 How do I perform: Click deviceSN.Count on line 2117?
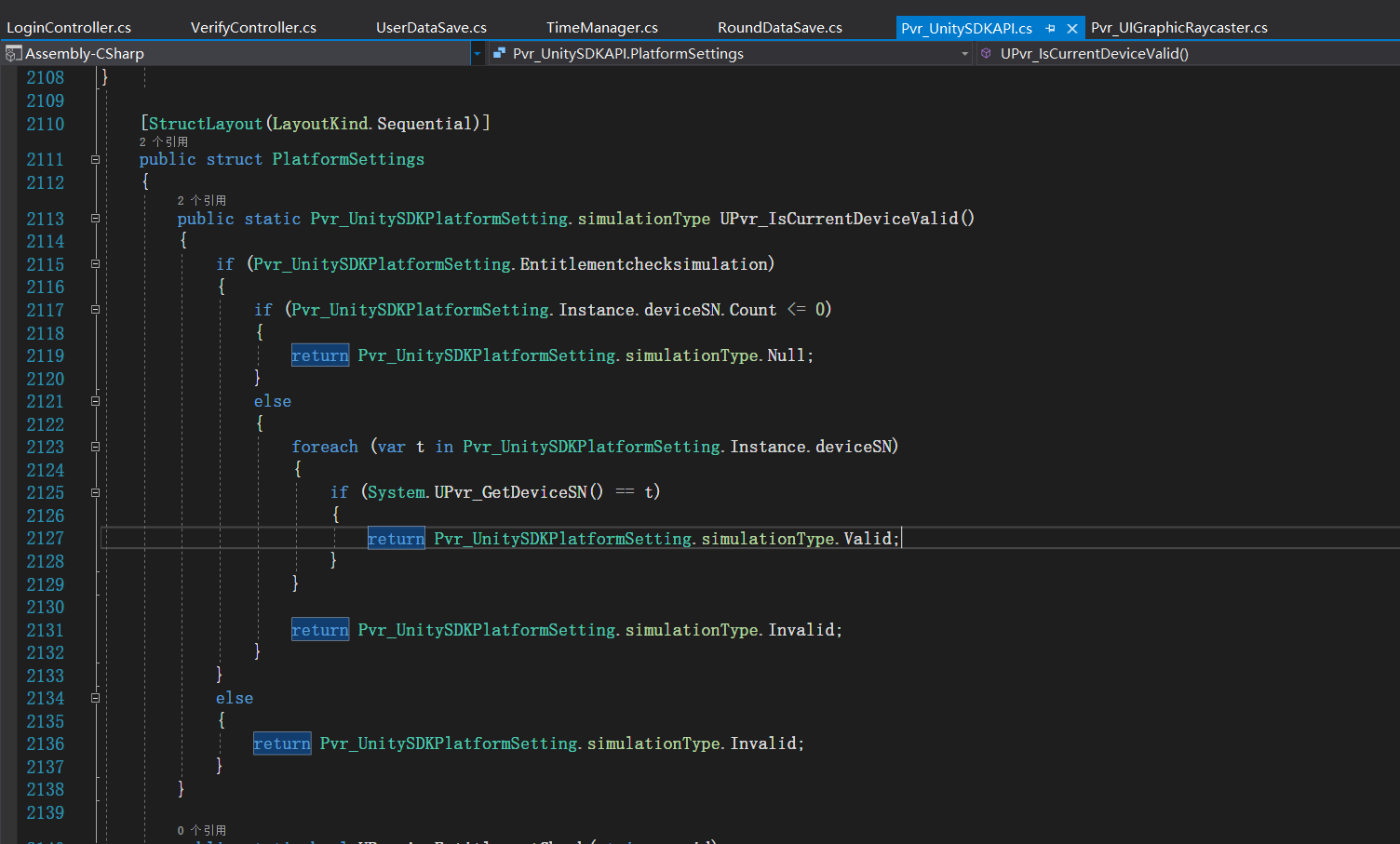click(710, 310)
